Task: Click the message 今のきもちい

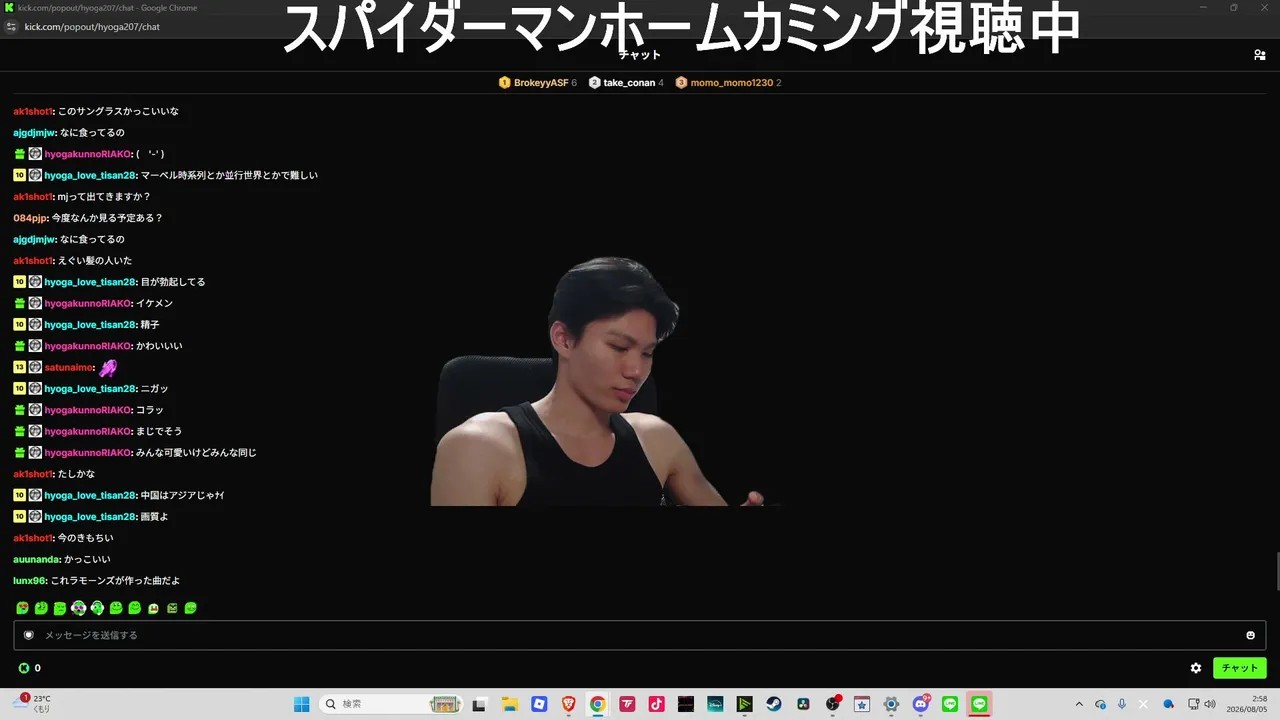Action: 86,538
